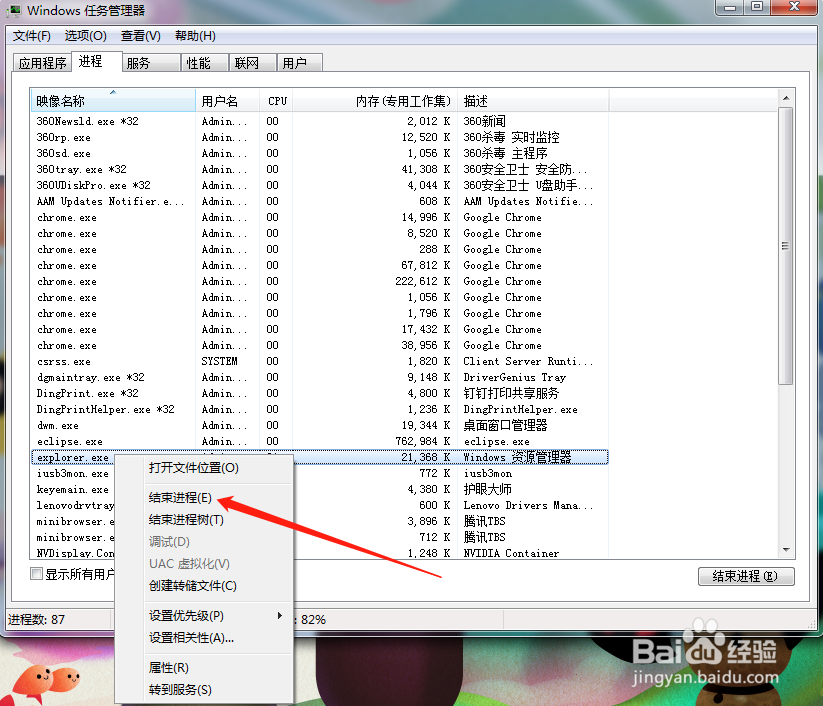Click the 桌面窗口管理器 description cell

coord(505,426)
